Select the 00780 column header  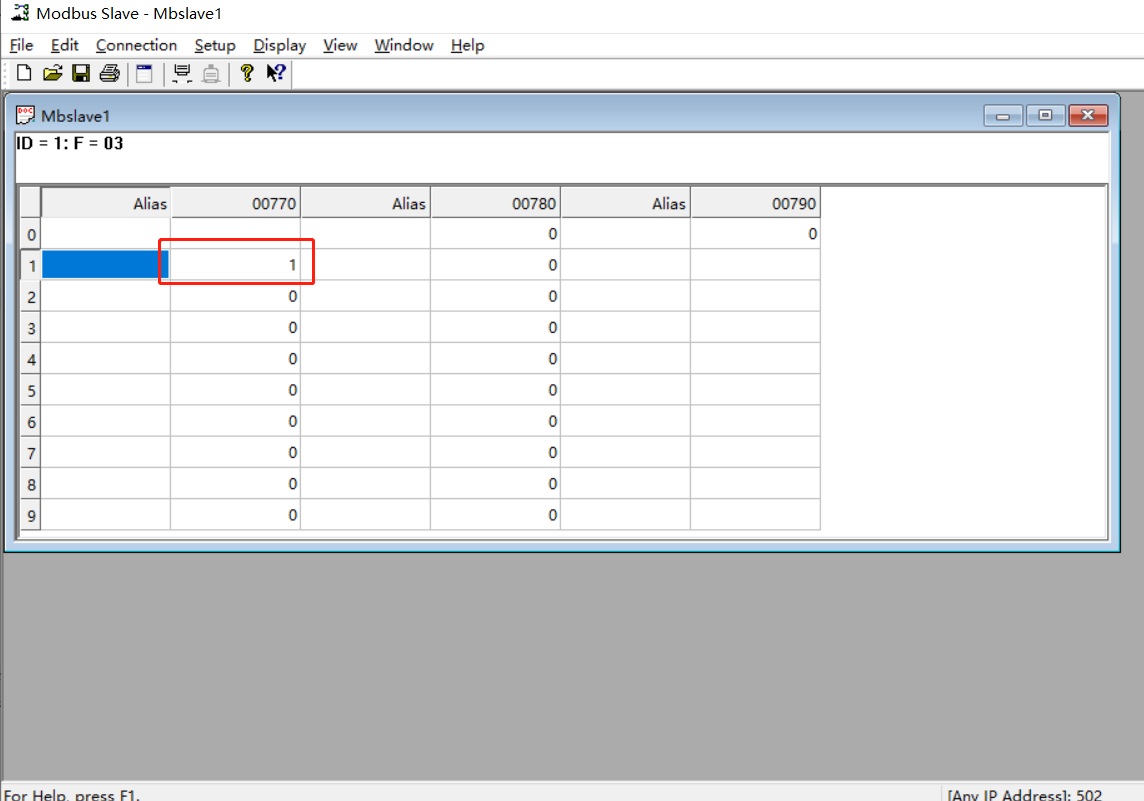tap(495, 203)
